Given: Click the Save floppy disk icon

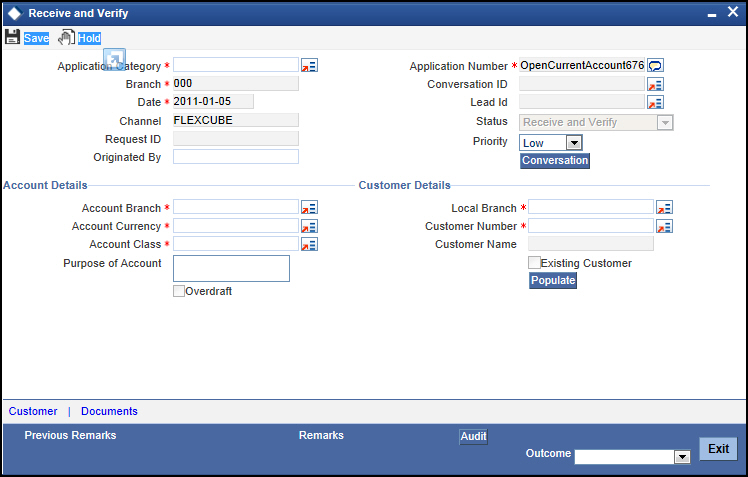Looking at the screenshot, I should (x=12, y=37).
